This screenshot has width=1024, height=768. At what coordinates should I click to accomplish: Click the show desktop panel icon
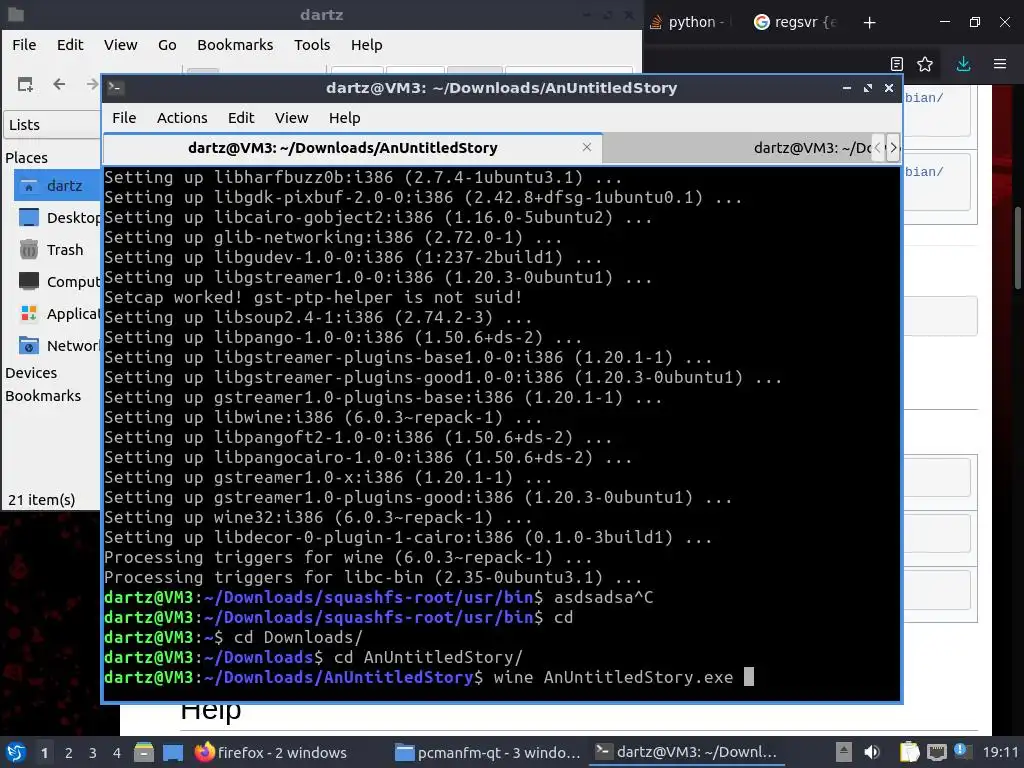[172, 752]
